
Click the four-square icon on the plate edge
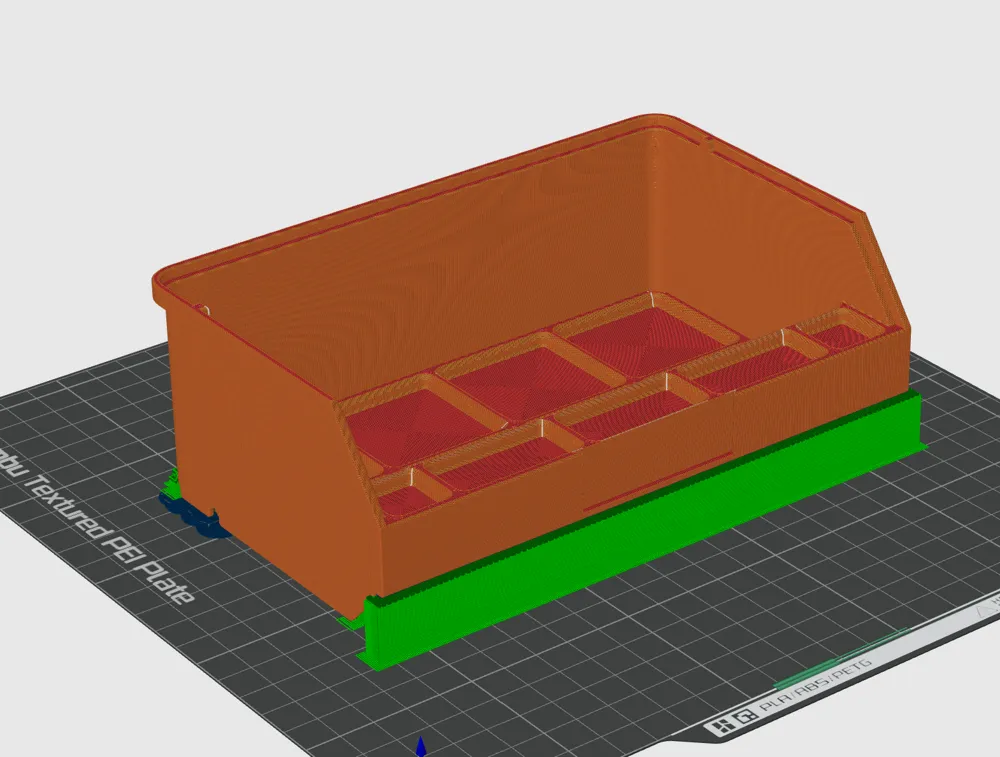723,726
